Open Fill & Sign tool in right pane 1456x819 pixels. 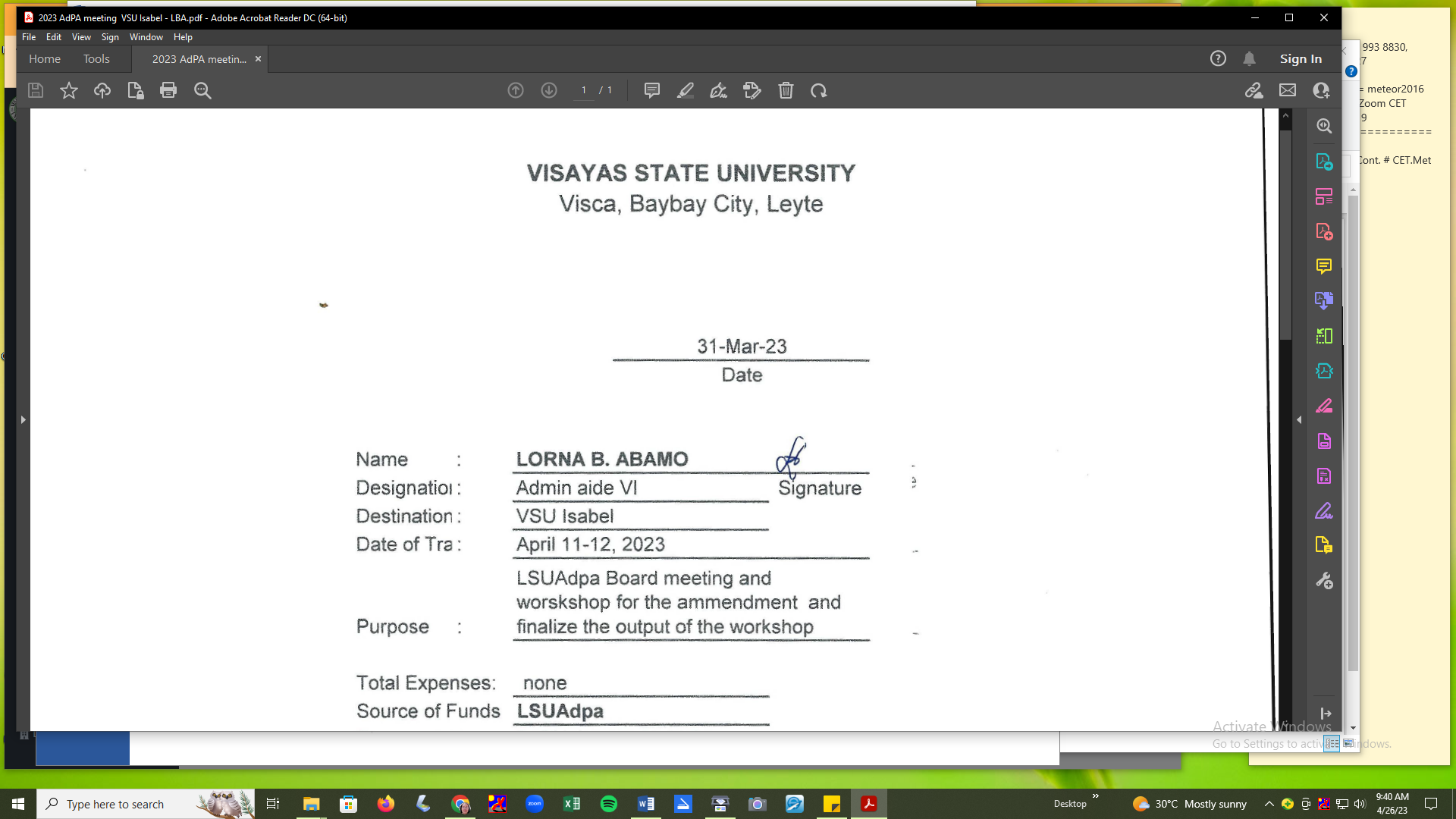pos(1324,511)
